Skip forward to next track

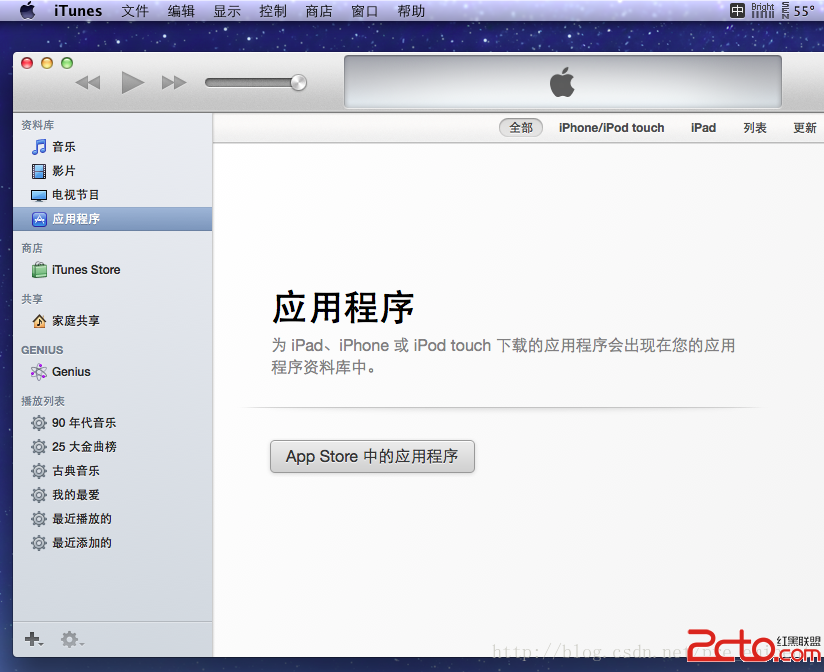point(174,82)
